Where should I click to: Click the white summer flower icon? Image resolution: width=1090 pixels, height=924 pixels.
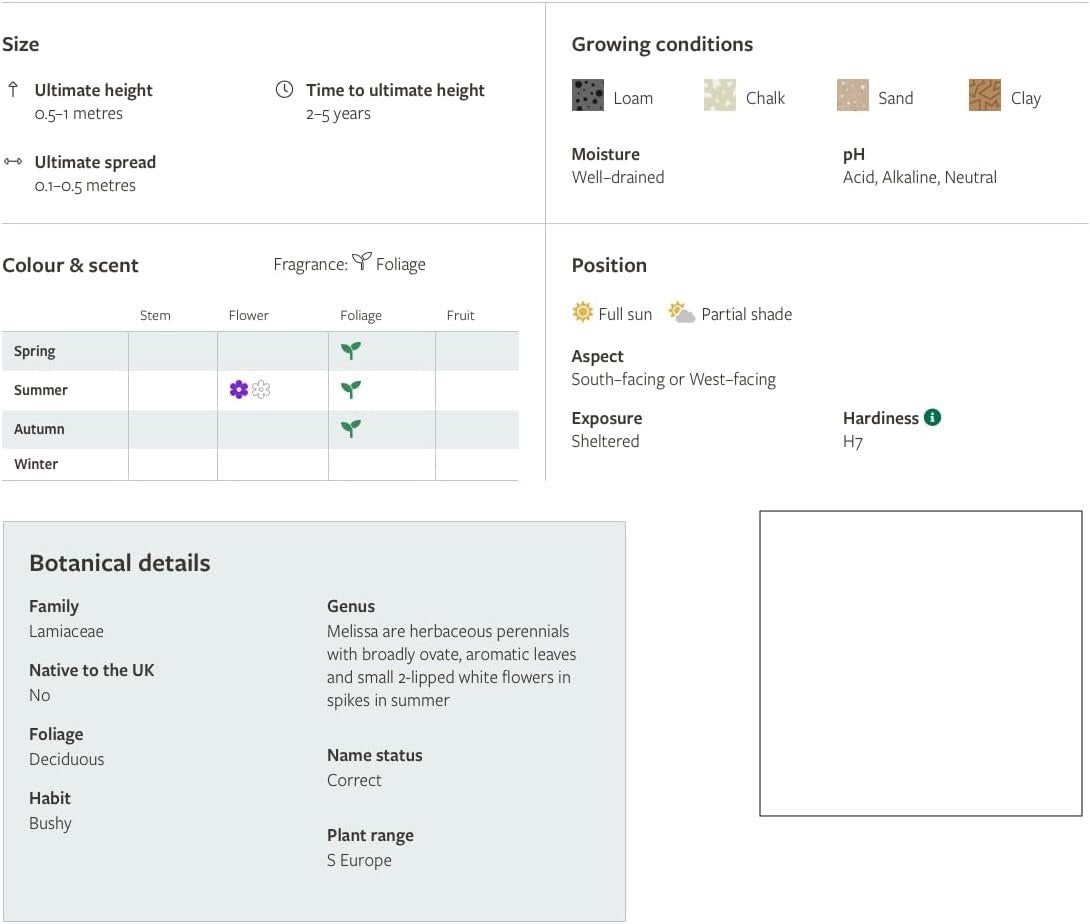click(261, 389)
